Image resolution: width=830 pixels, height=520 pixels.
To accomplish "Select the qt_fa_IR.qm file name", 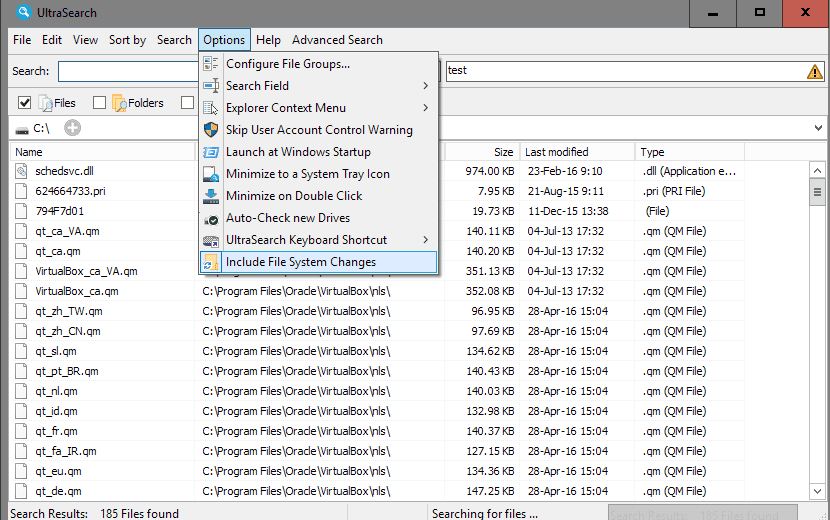I will tap(66, 451).
